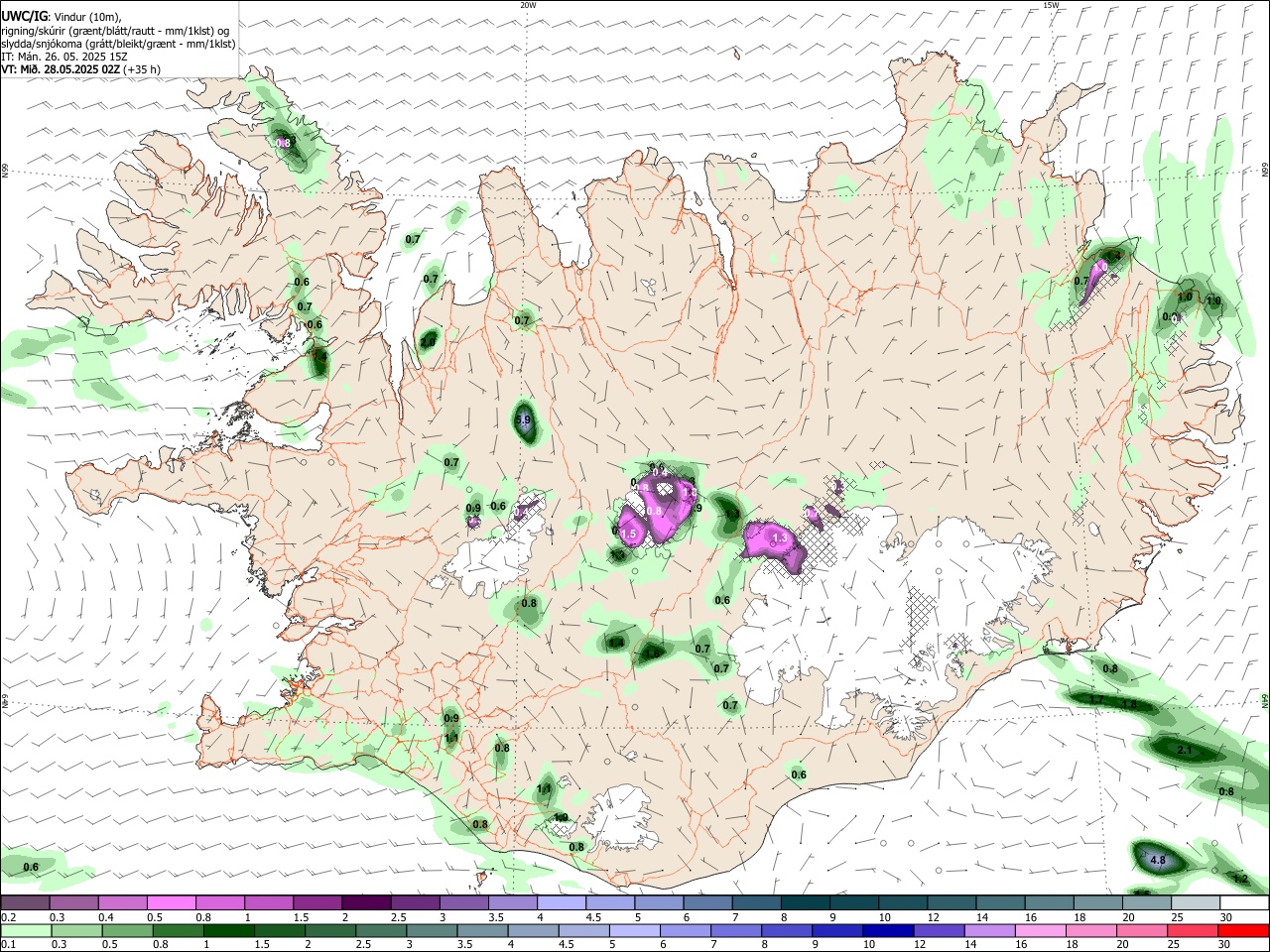Click the "30" label in the top legend row
The image size is (1270, 952).
tap(1226, 918)
